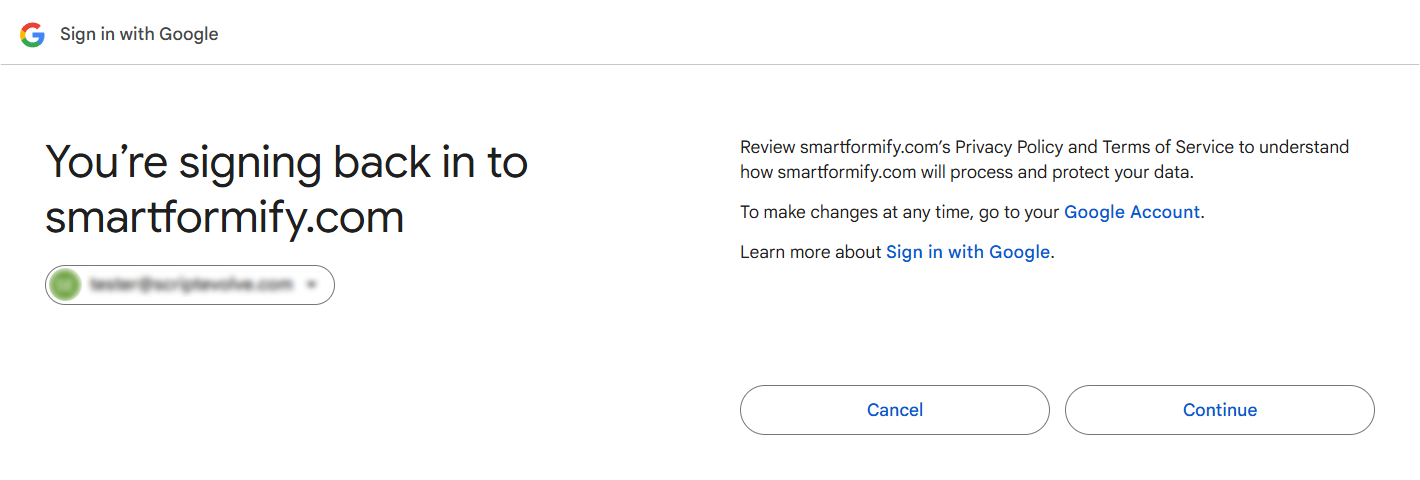
Task: Click the words "Privacy Policy" in the description
Action: pos(1009,147)
